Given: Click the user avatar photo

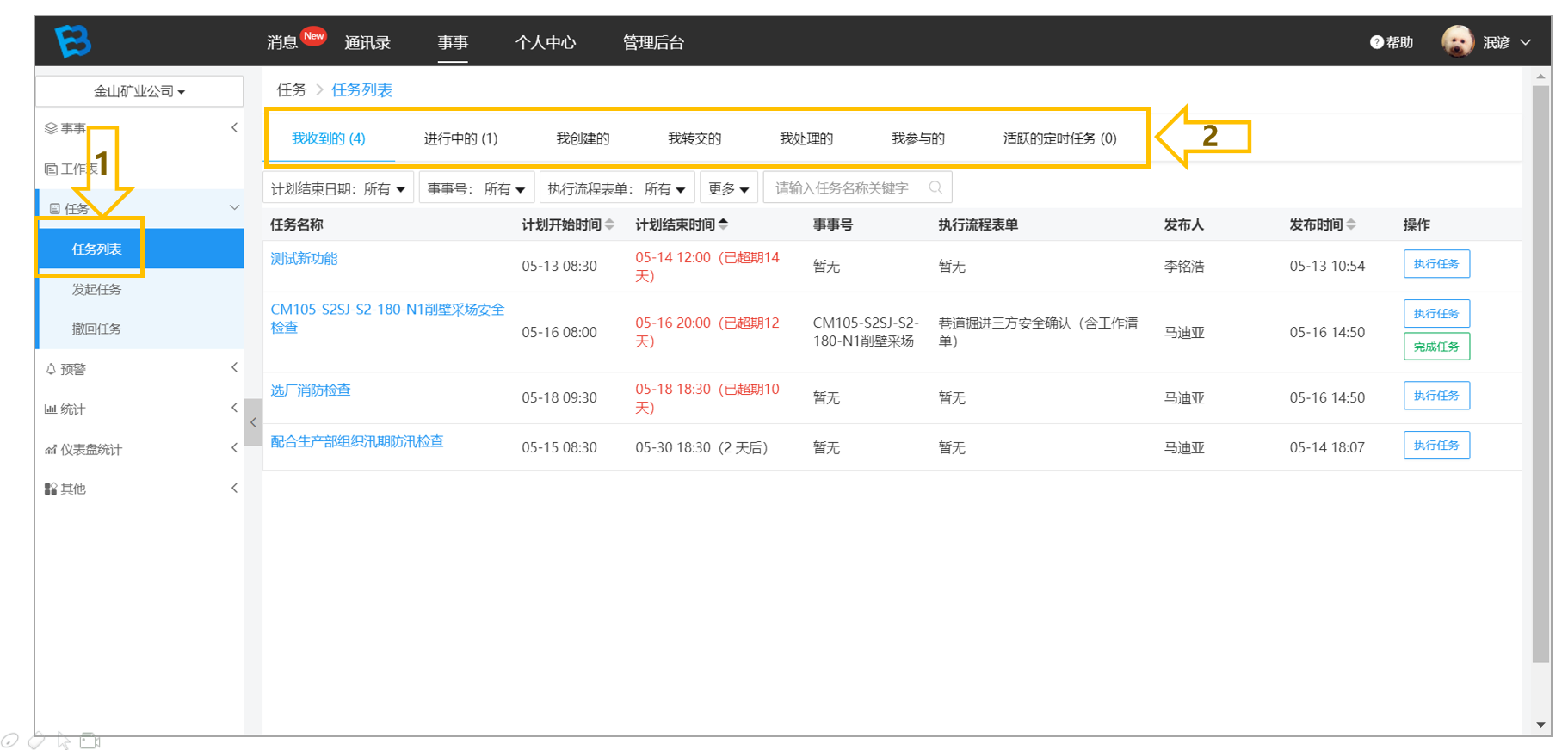Looking at the screenshot, I should 1457,41.
